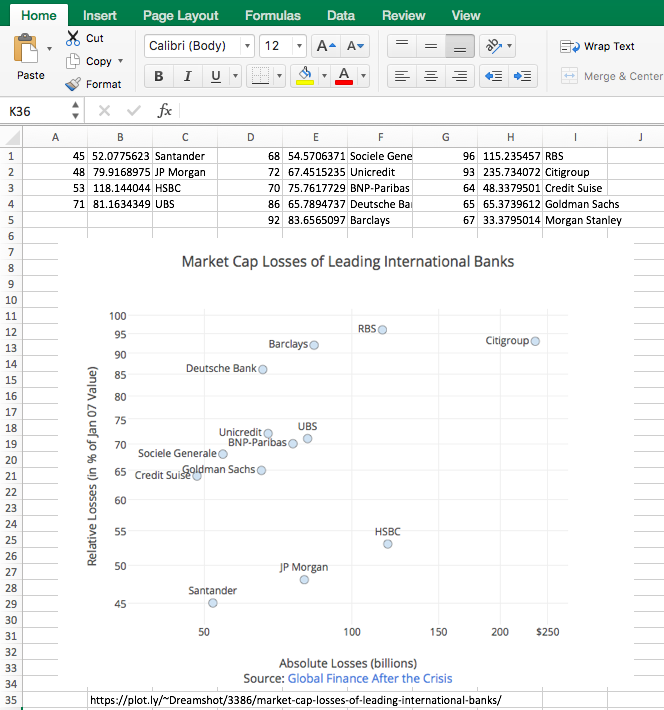Select row 5 header
Viewport: 664px width, 710px height.
(x=11, y=220)
